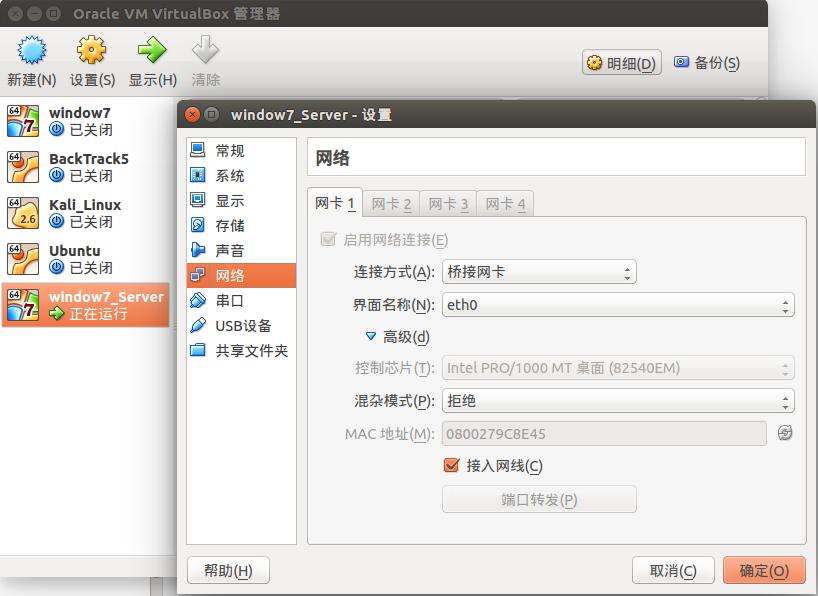Click 取消(C) cancel button
This screenshot has height=596, width=818.
click(x=673, y=570)
